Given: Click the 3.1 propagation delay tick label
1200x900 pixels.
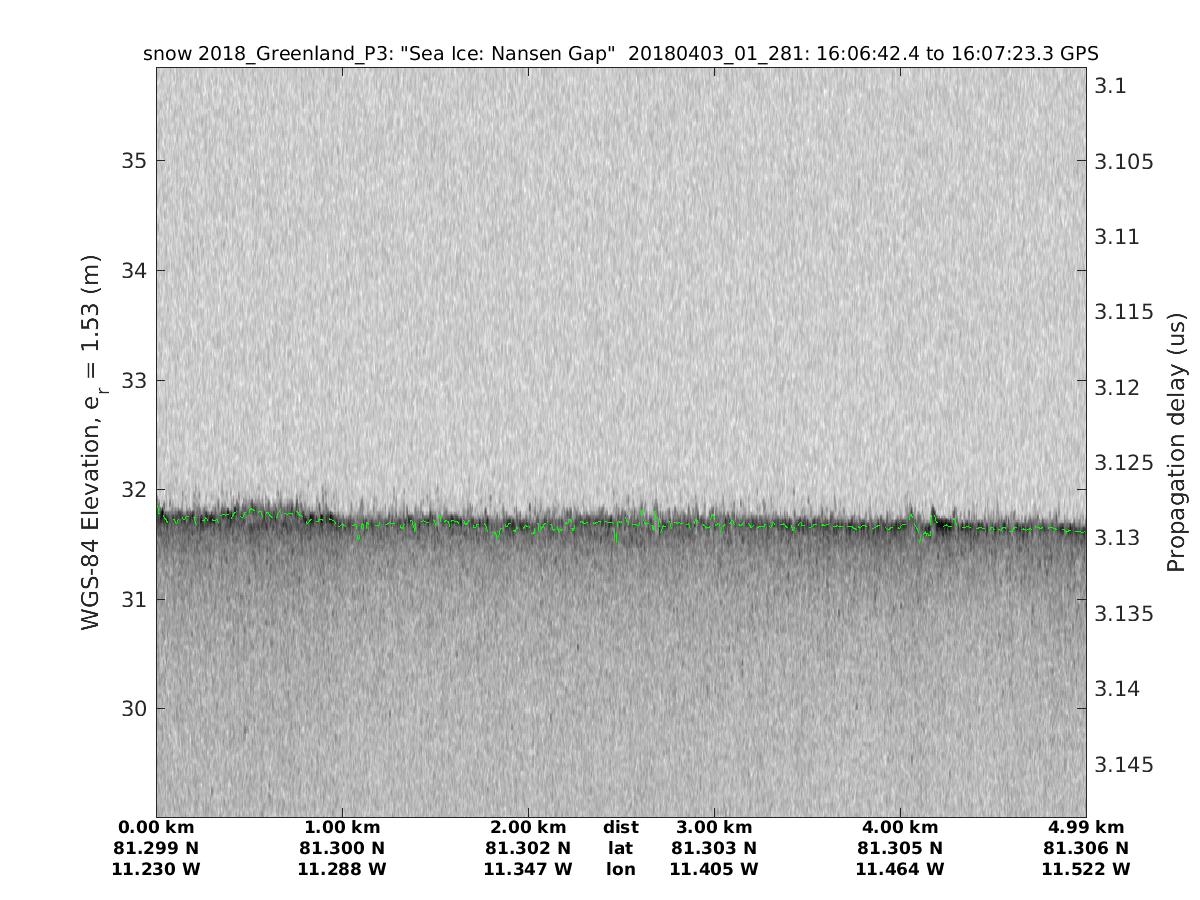Looking at the screenshot, I should 1111,86.
